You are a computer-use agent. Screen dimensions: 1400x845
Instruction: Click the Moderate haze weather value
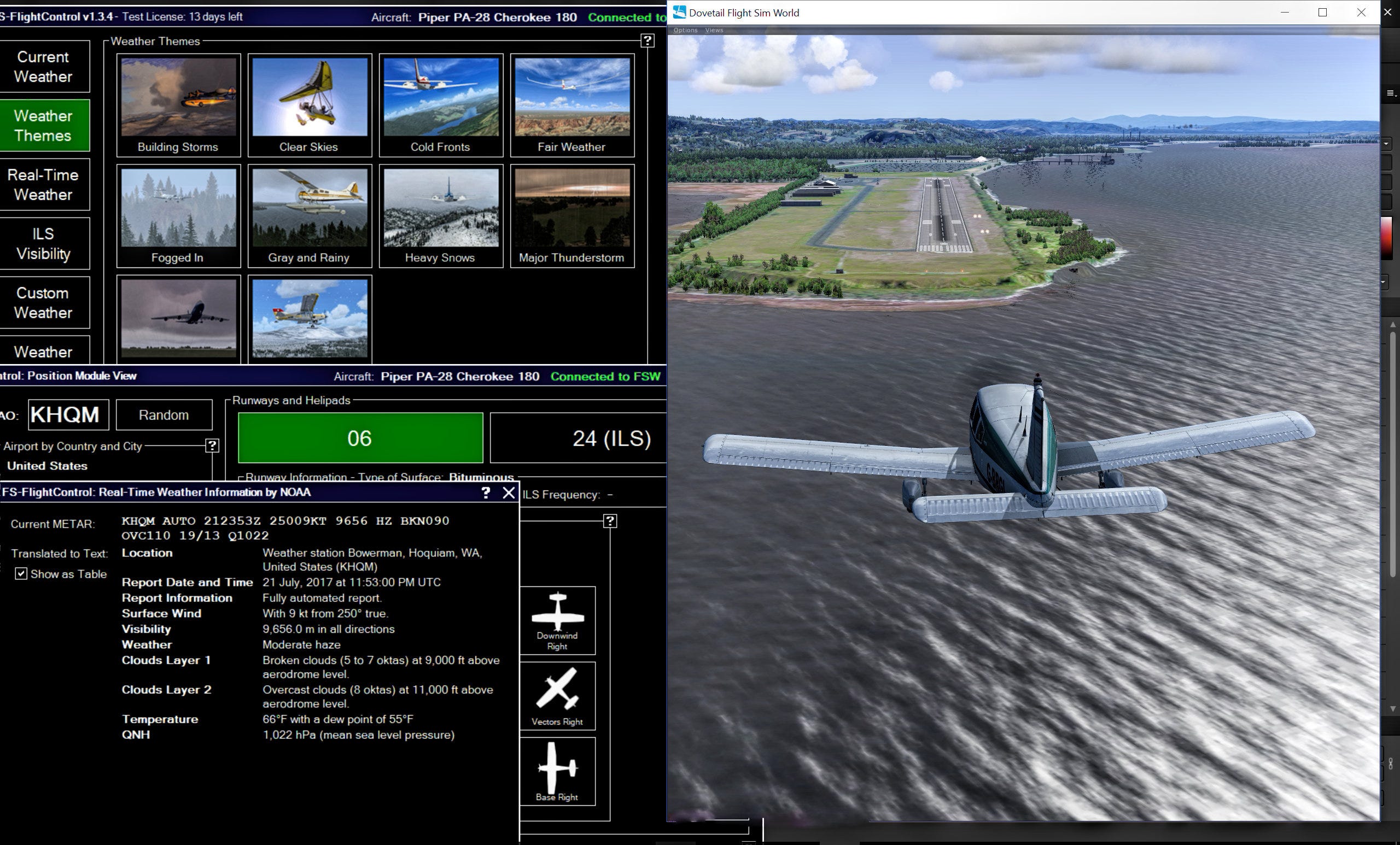[x=301, y=644]
